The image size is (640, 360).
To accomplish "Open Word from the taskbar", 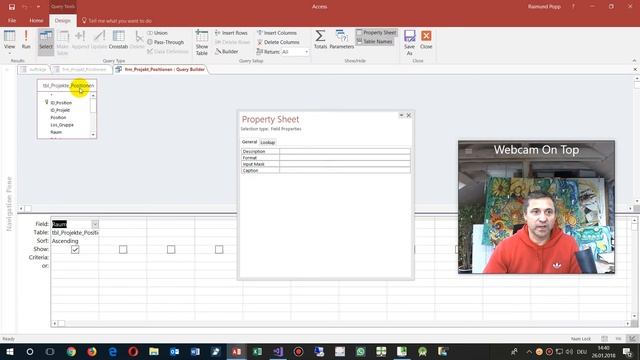I will [x=195, y=351].
